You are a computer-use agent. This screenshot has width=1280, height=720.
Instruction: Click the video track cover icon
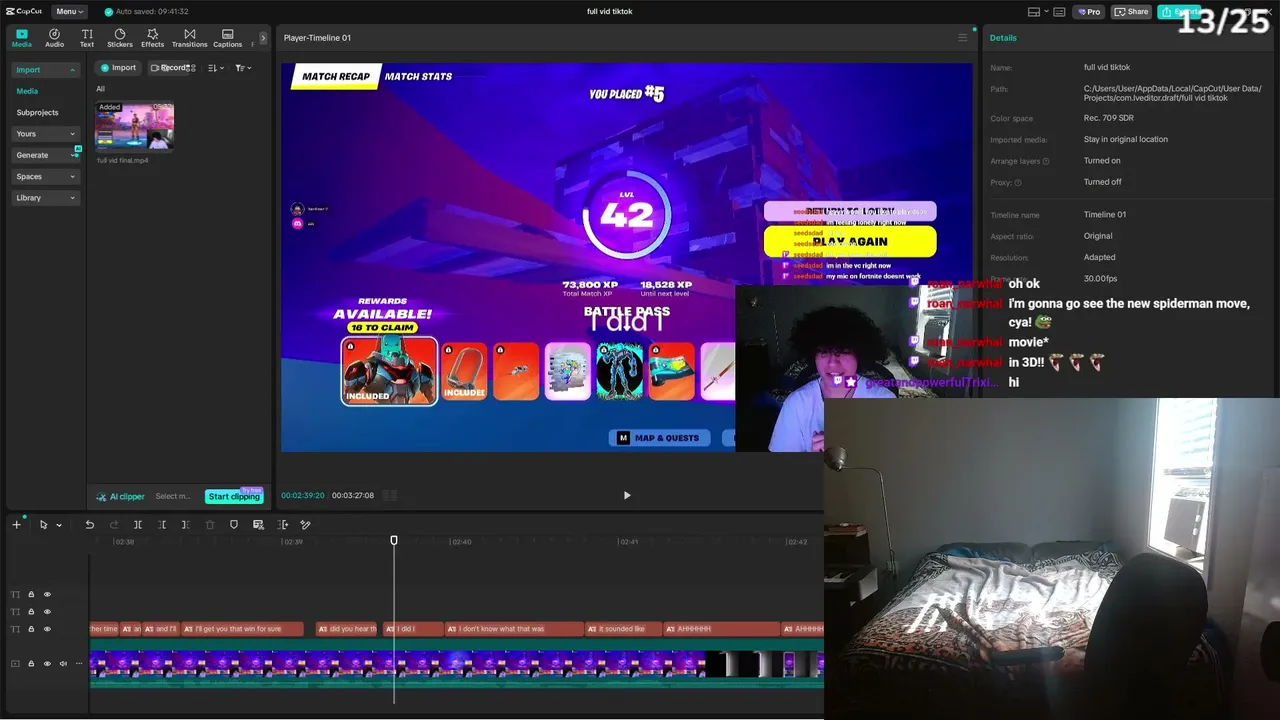tap(15, 663)
